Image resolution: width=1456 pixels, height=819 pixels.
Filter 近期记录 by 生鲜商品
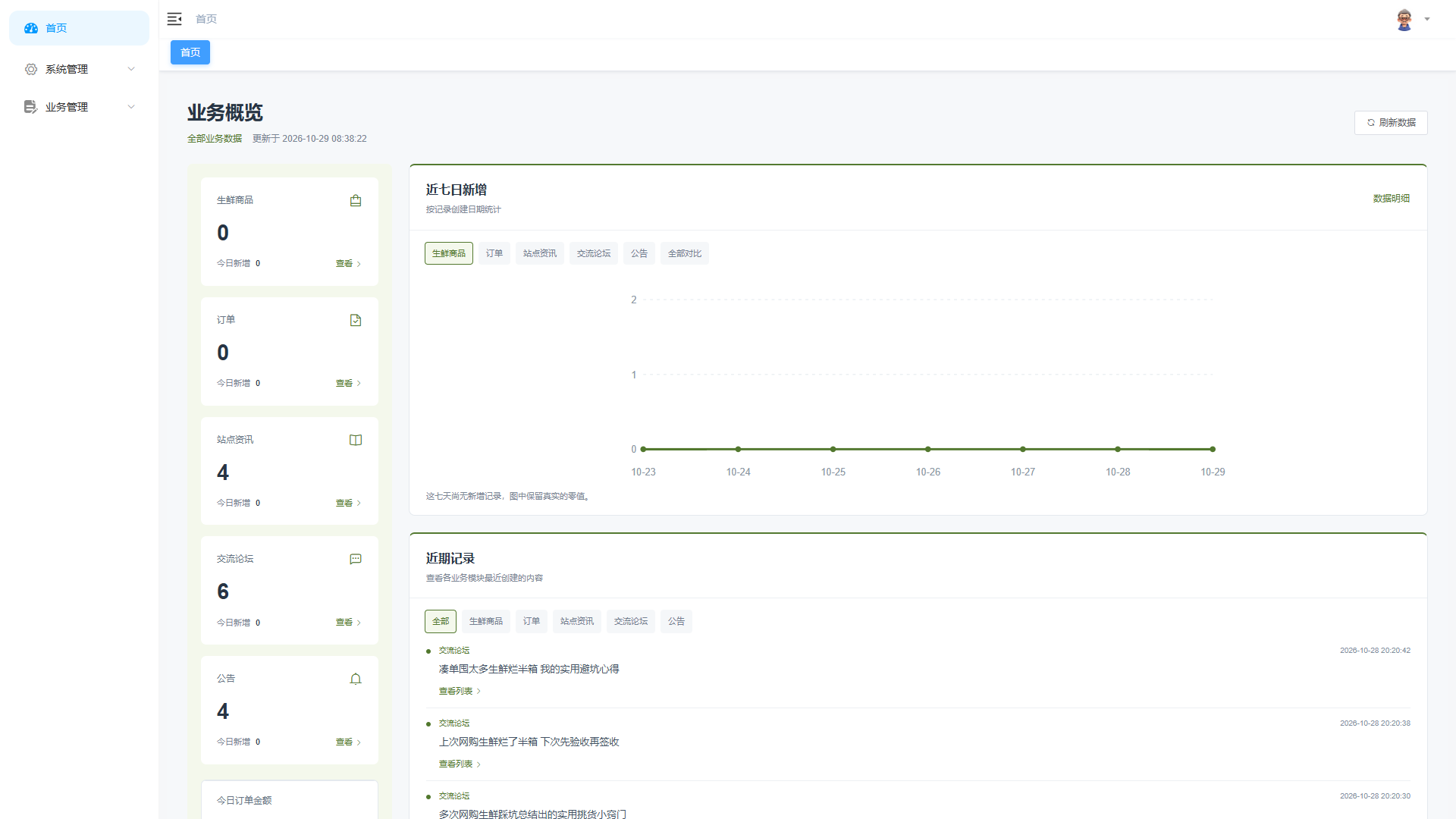[x=486, y=621]
